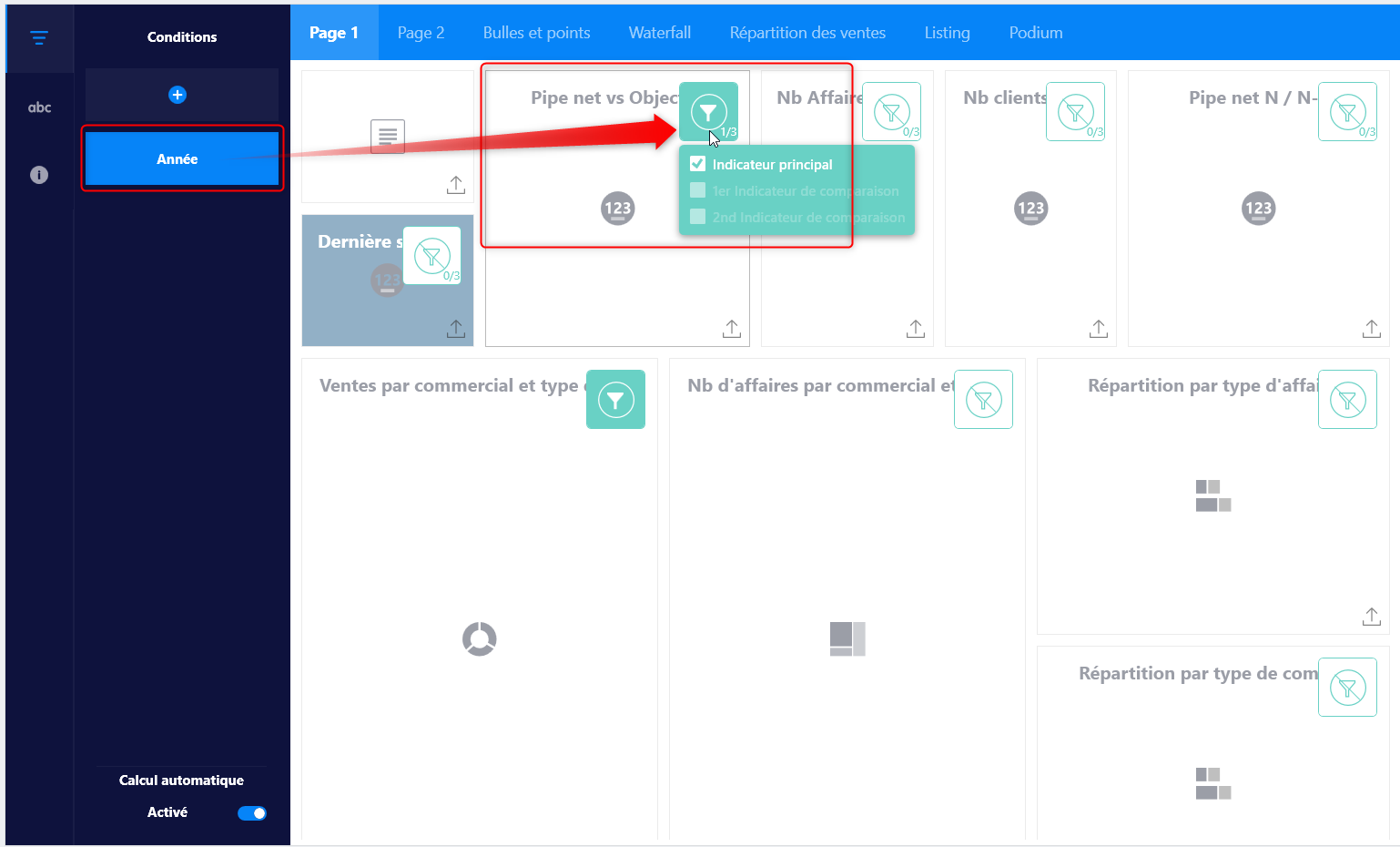Toggle the Calcul automatique Activé switch
Image resolution: width=1400 pixels, height=847 pixels.
click(x=252, y=813)
